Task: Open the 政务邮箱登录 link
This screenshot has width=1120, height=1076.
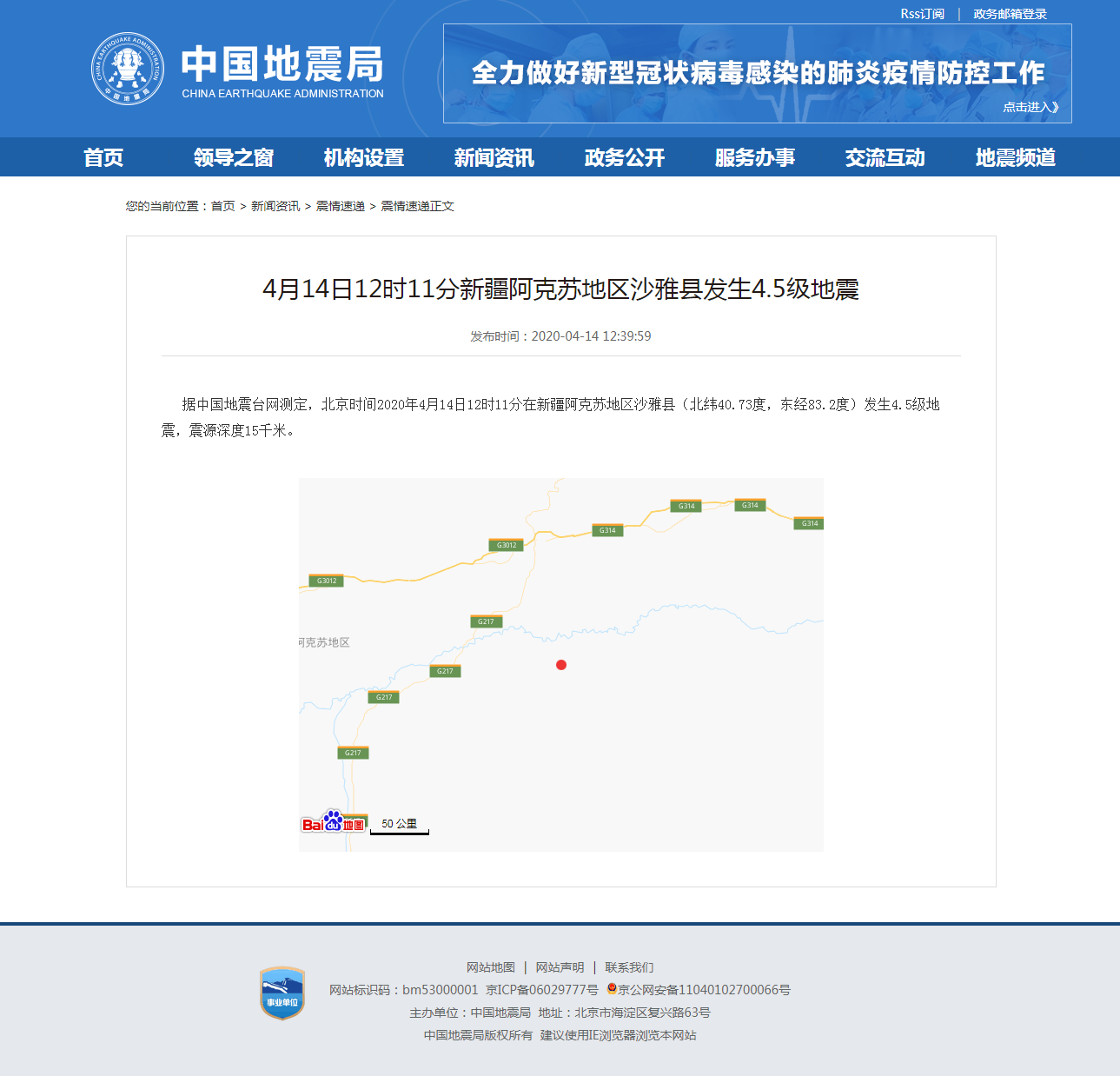Action: [x=1010, y=14]
